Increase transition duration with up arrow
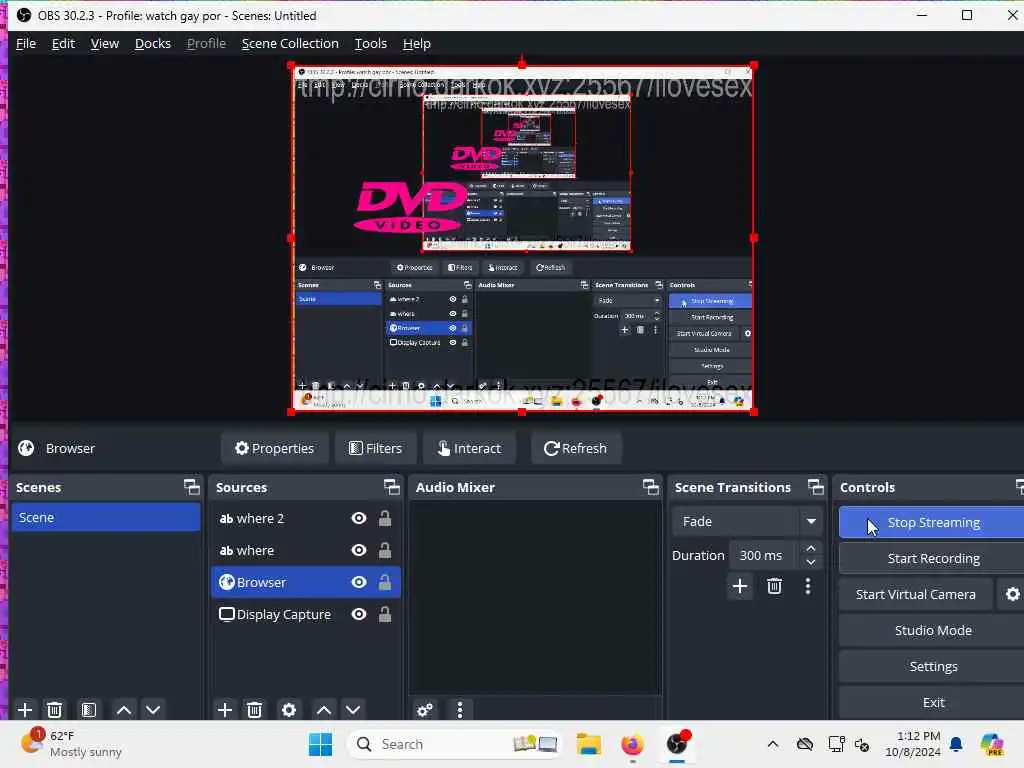 pyautogui.click(x=810, y=548)
